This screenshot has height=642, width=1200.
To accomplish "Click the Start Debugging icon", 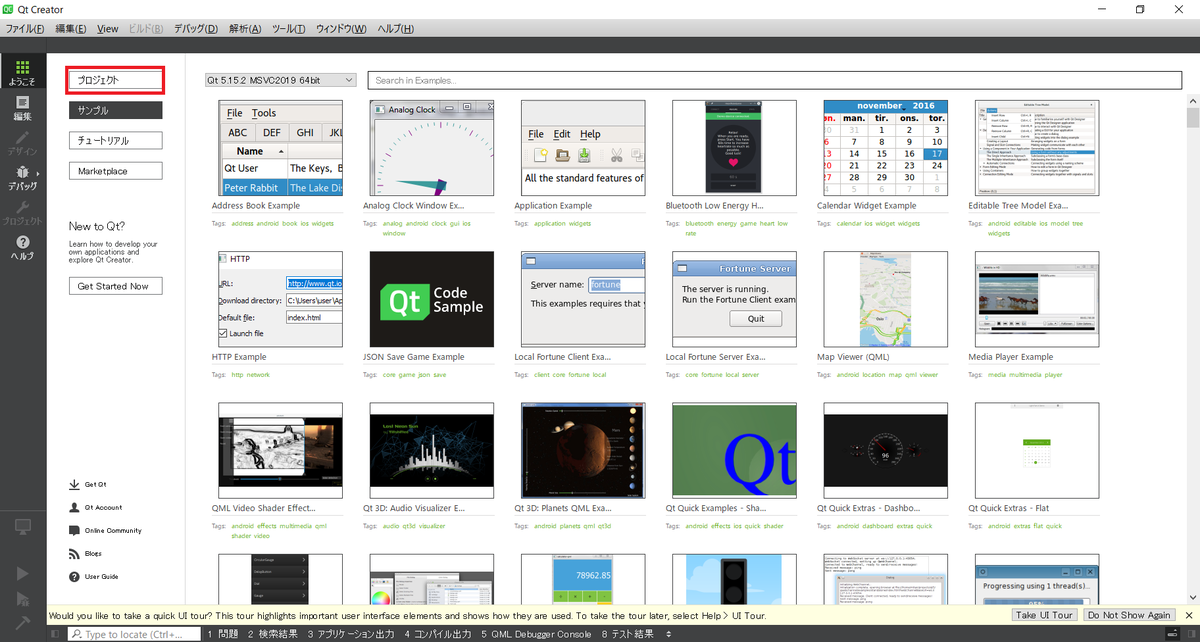I will [23, 599].
